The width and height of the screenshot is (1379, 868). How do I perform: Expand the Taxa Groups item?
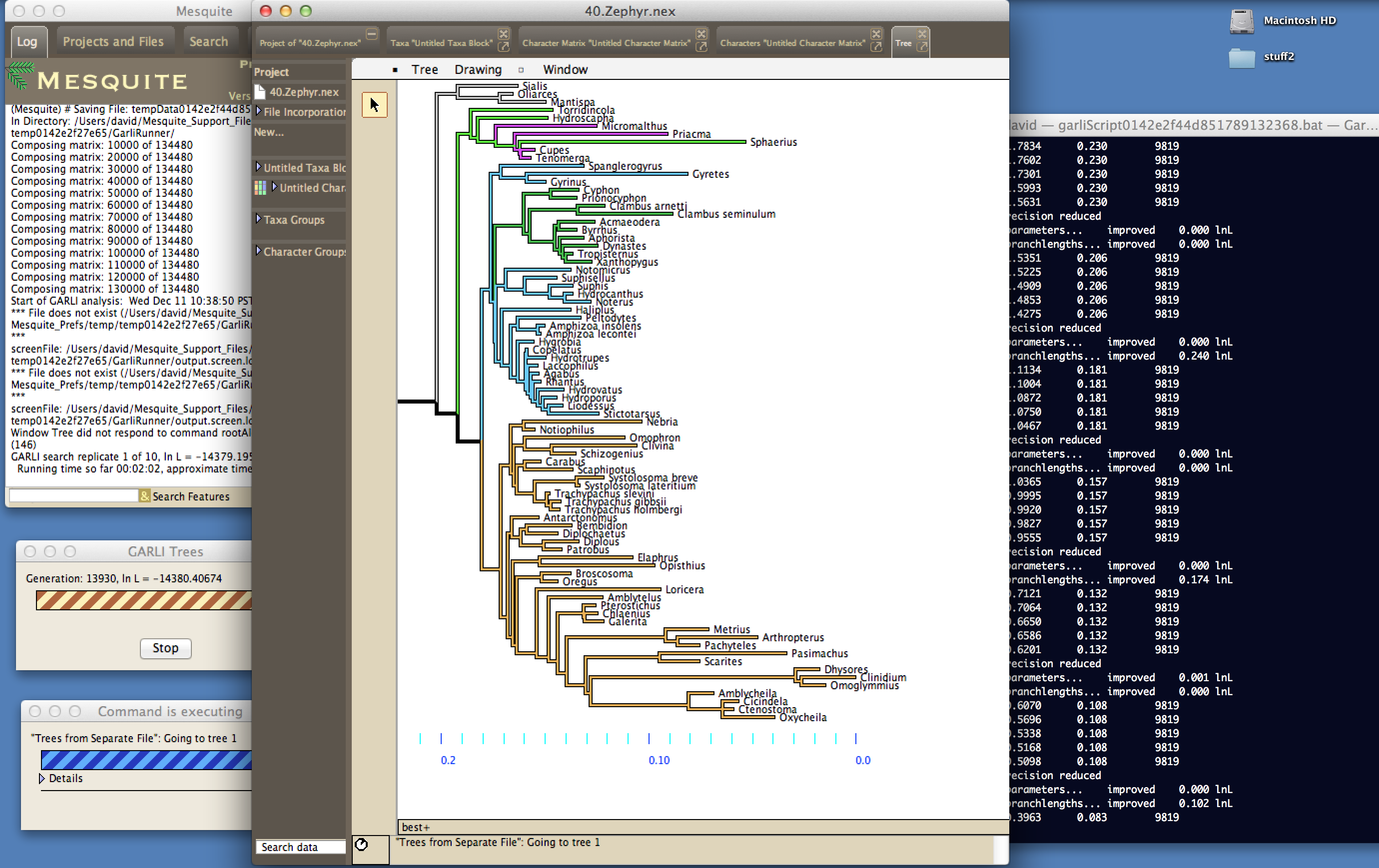[258, 219]
